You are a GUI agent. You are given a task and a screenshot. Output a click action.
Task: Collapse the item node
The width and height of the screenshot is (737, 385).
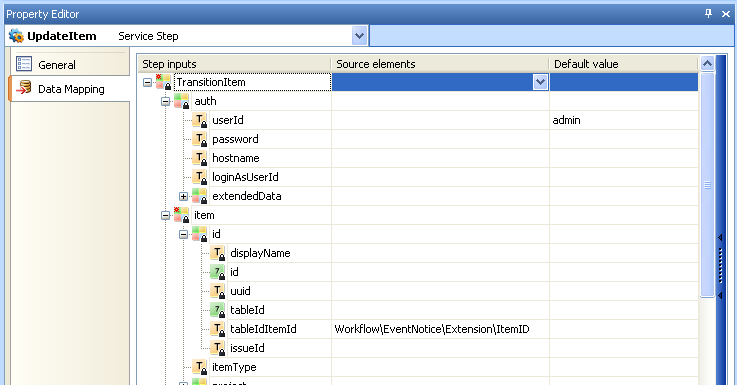pyautogui.click(x=165, y=215)
